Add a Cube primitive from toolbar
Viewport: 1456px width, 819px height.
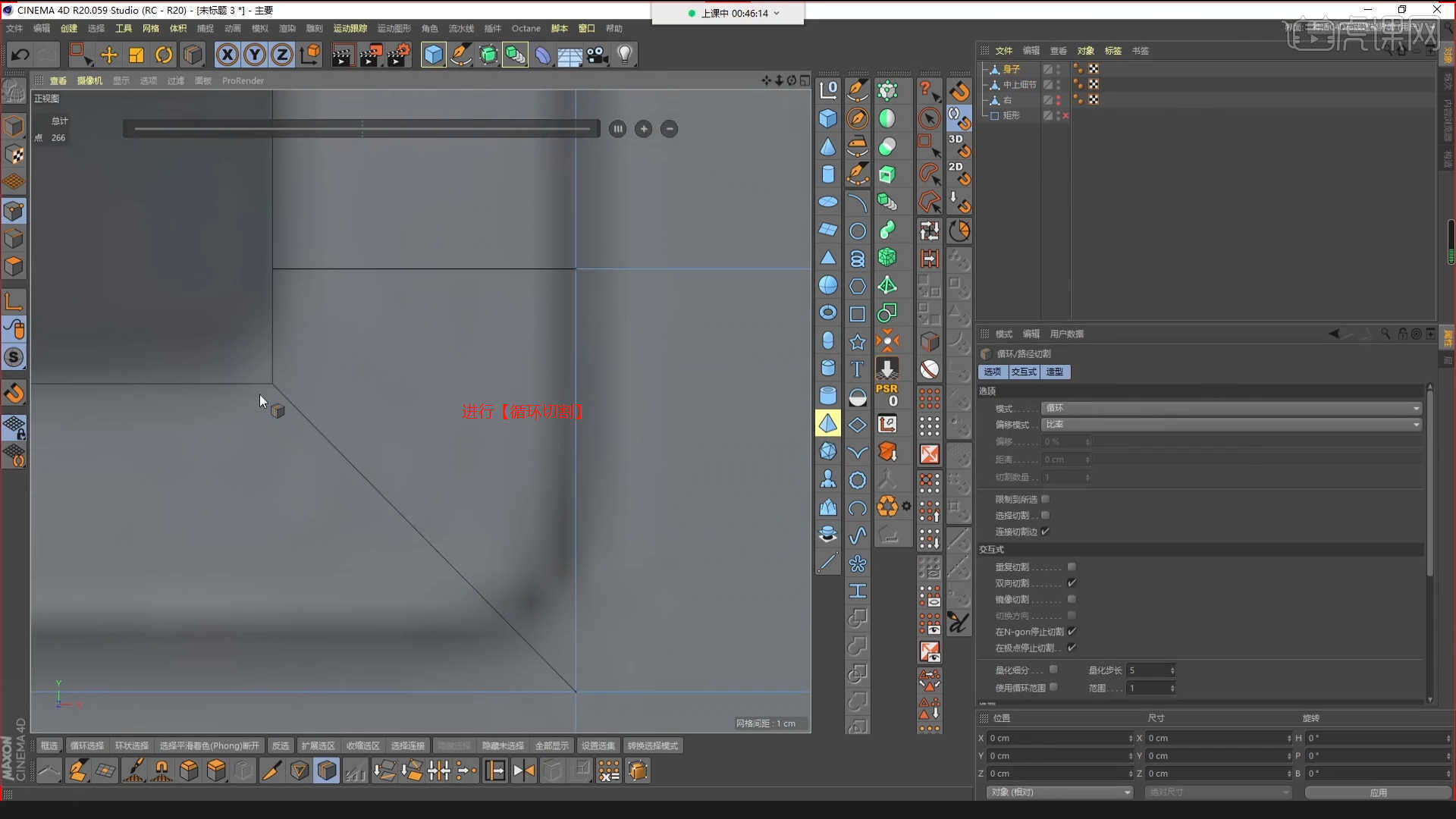click(x=433, y=55)
